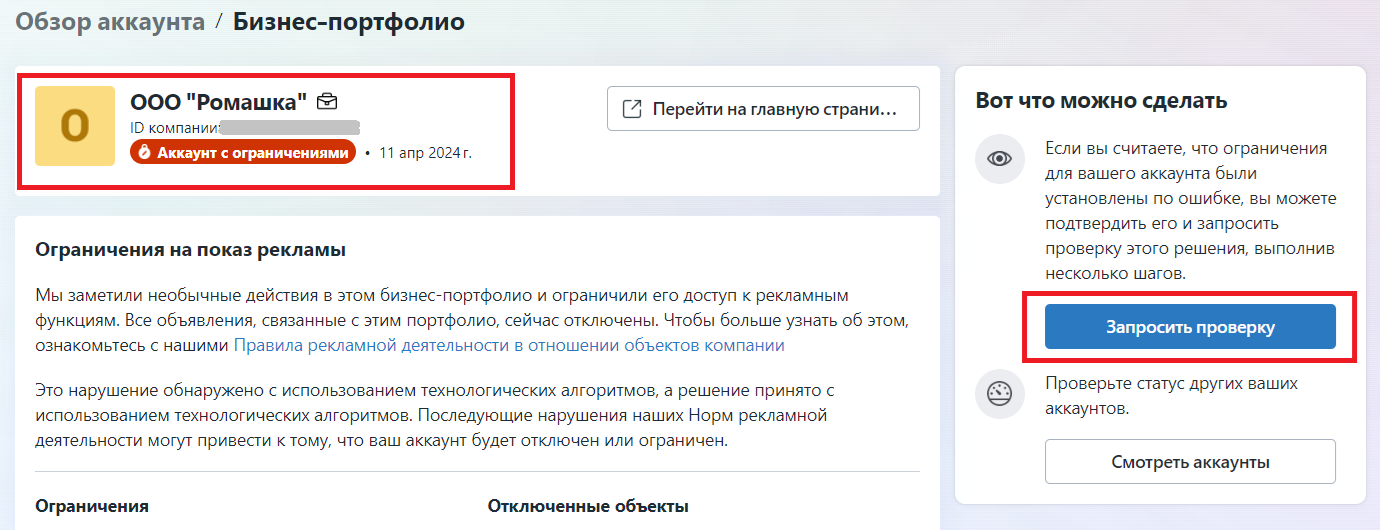Click the gauge icon next to account status text
The image size is (1380, 530).
[1000, 395]
